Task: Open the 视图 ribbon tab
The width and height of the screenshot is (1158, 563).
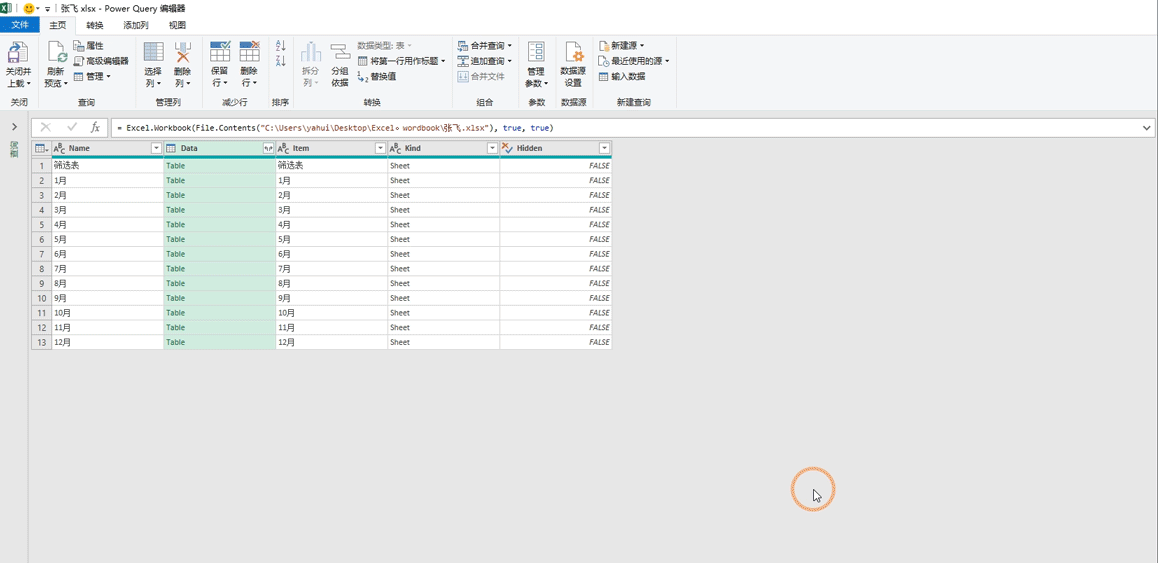Action: click(177, 25)
